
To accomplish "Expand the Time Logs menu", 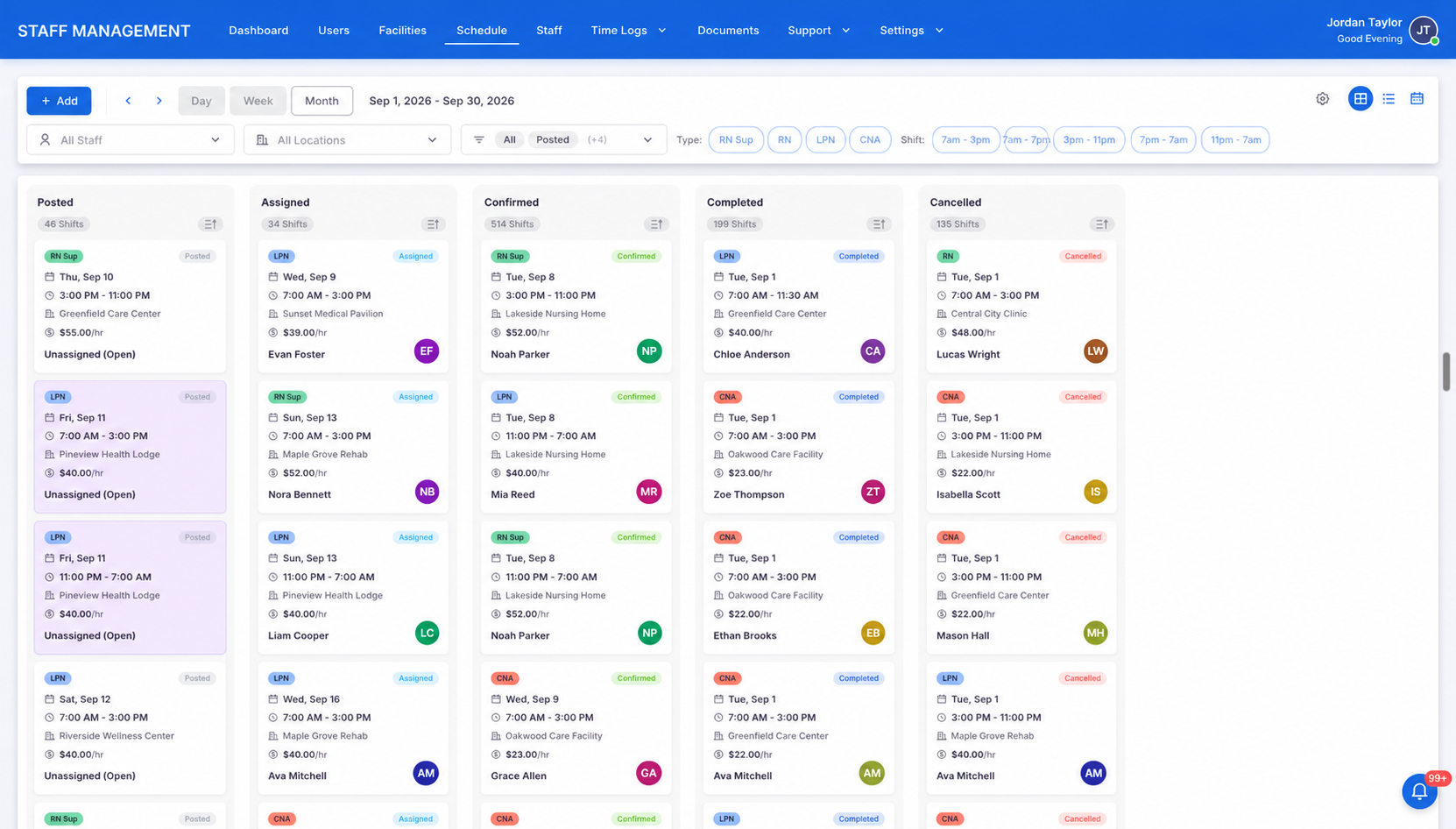I will (628, 31).
